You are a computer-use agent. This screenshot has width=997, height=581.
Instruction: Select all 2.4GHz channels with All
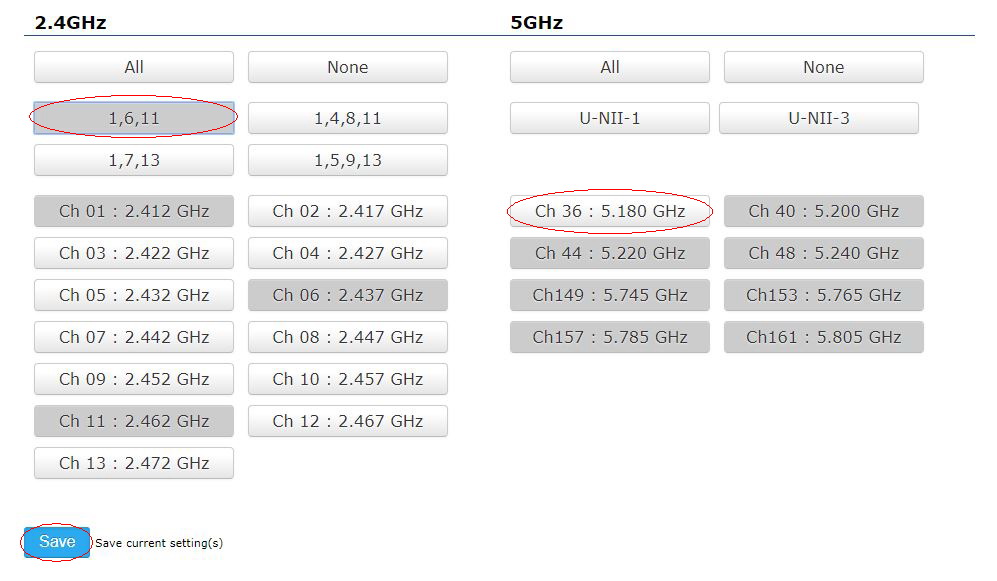(134, 67)
